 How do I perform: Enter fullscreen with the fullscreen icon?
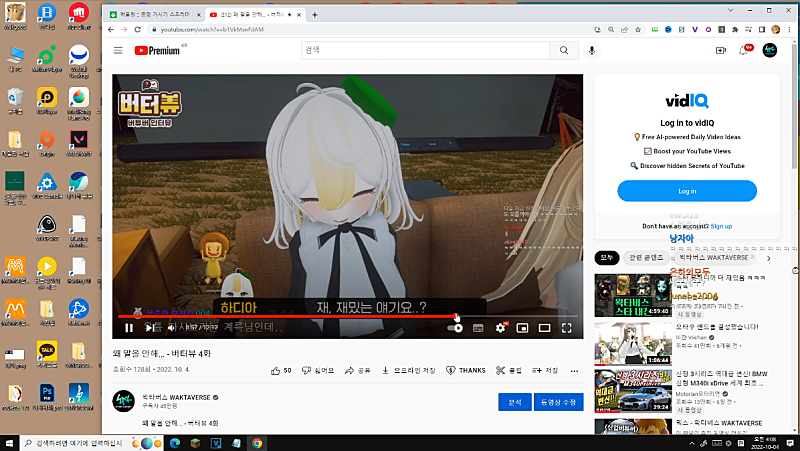coord(567,328)
